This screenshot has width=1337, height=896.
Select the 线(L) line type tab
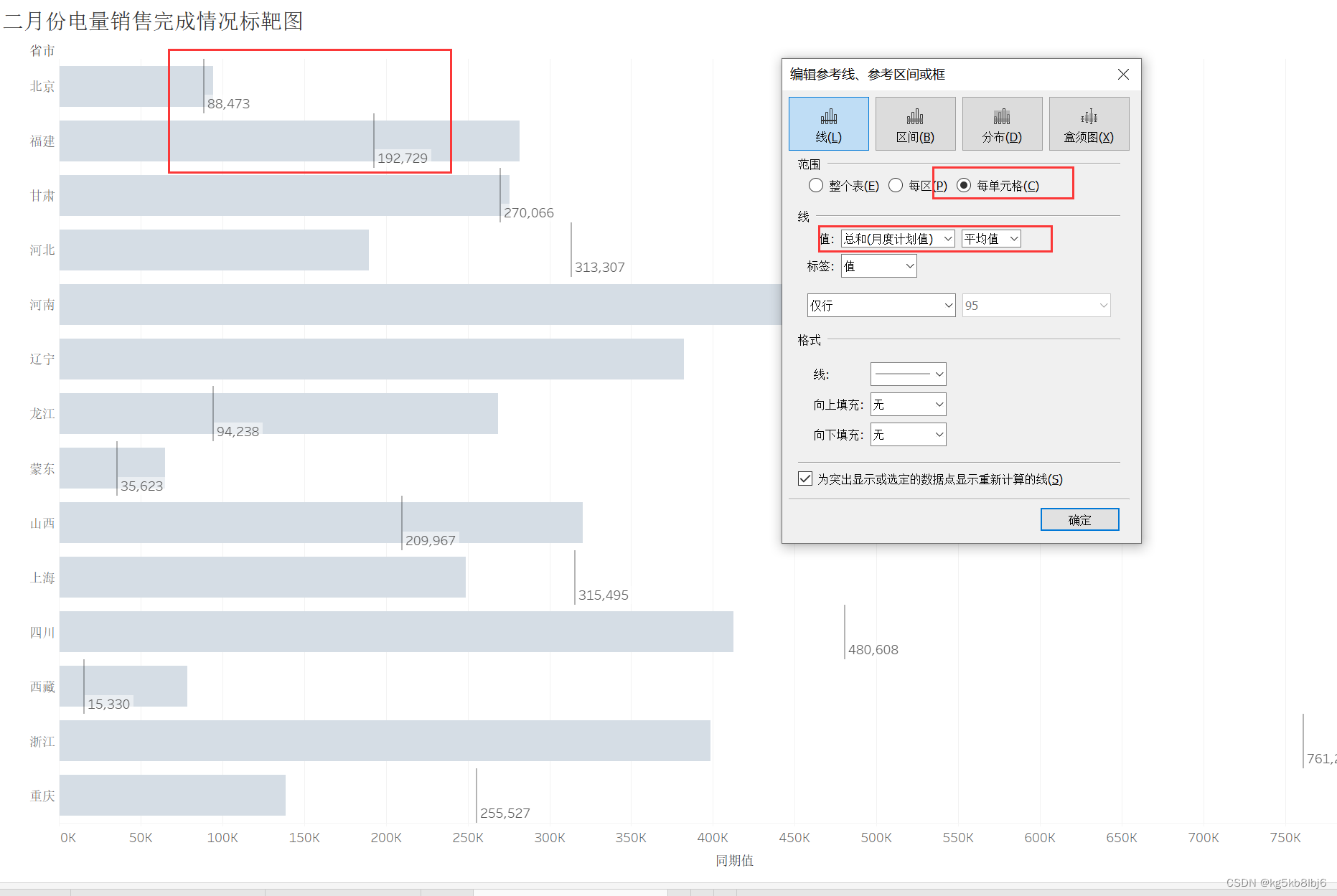pyautogui.click(x=829, y=124)
